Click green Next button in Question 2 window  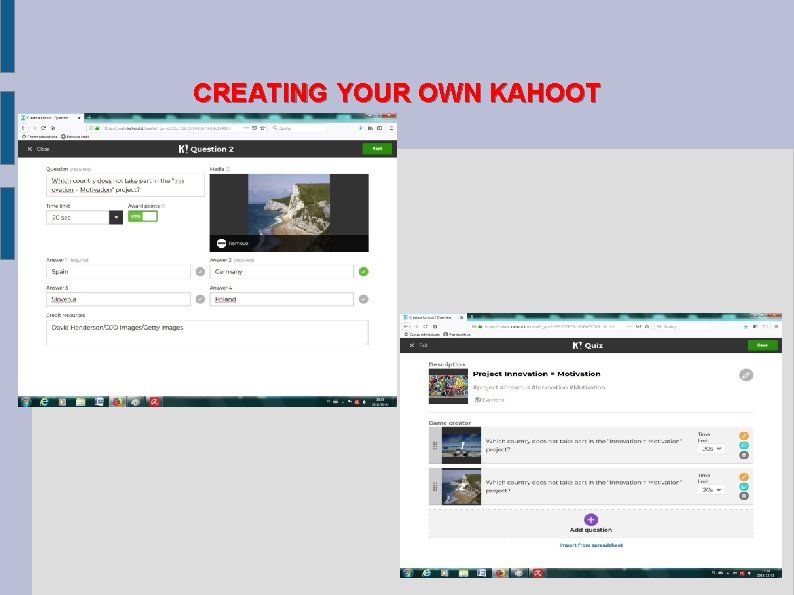(x=377, y=149)
